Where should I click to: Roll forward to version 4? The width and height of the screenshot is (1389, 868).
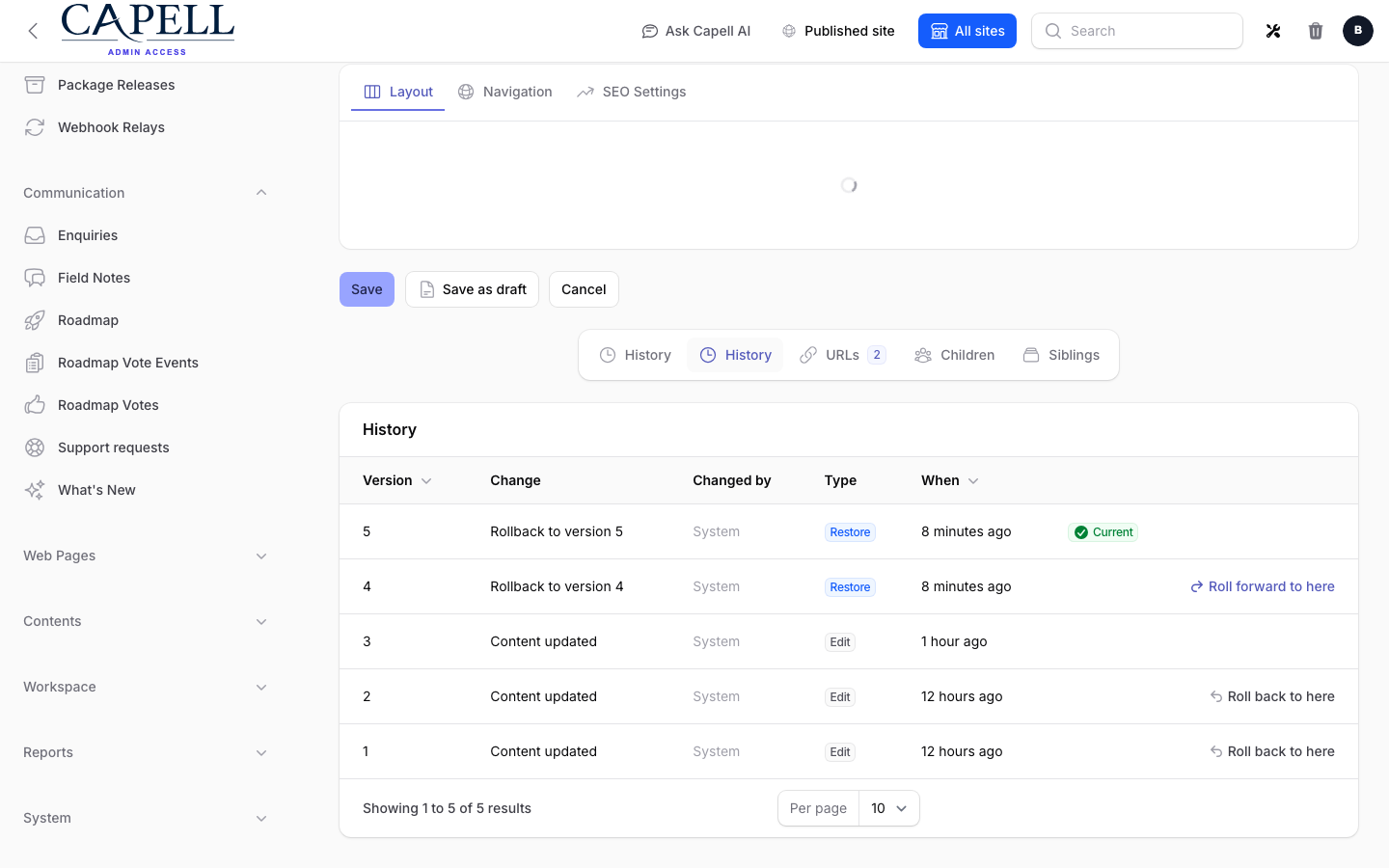click(x=1263, y=586)
